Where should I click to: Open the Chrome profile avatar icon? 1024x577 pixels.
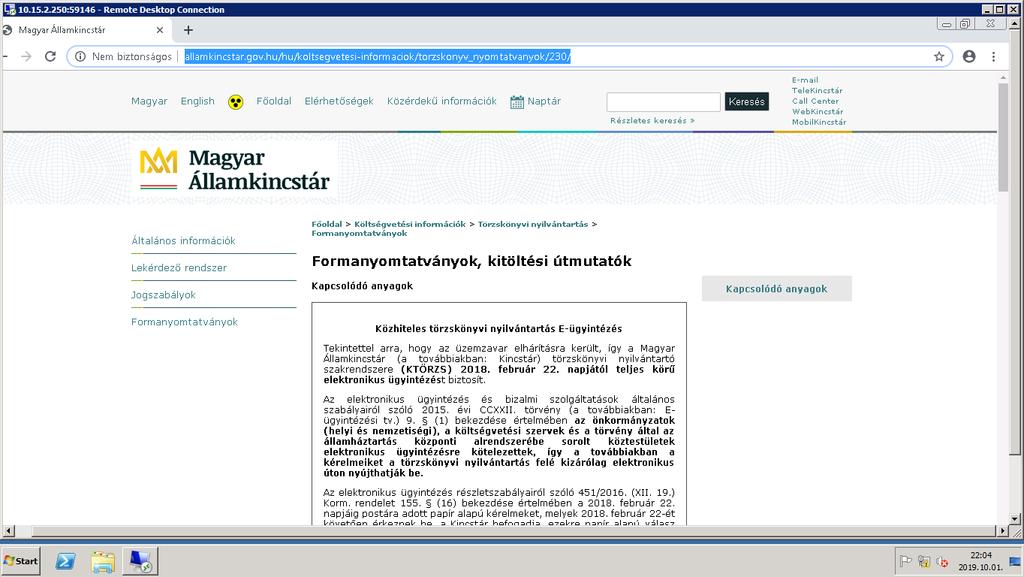969,57
